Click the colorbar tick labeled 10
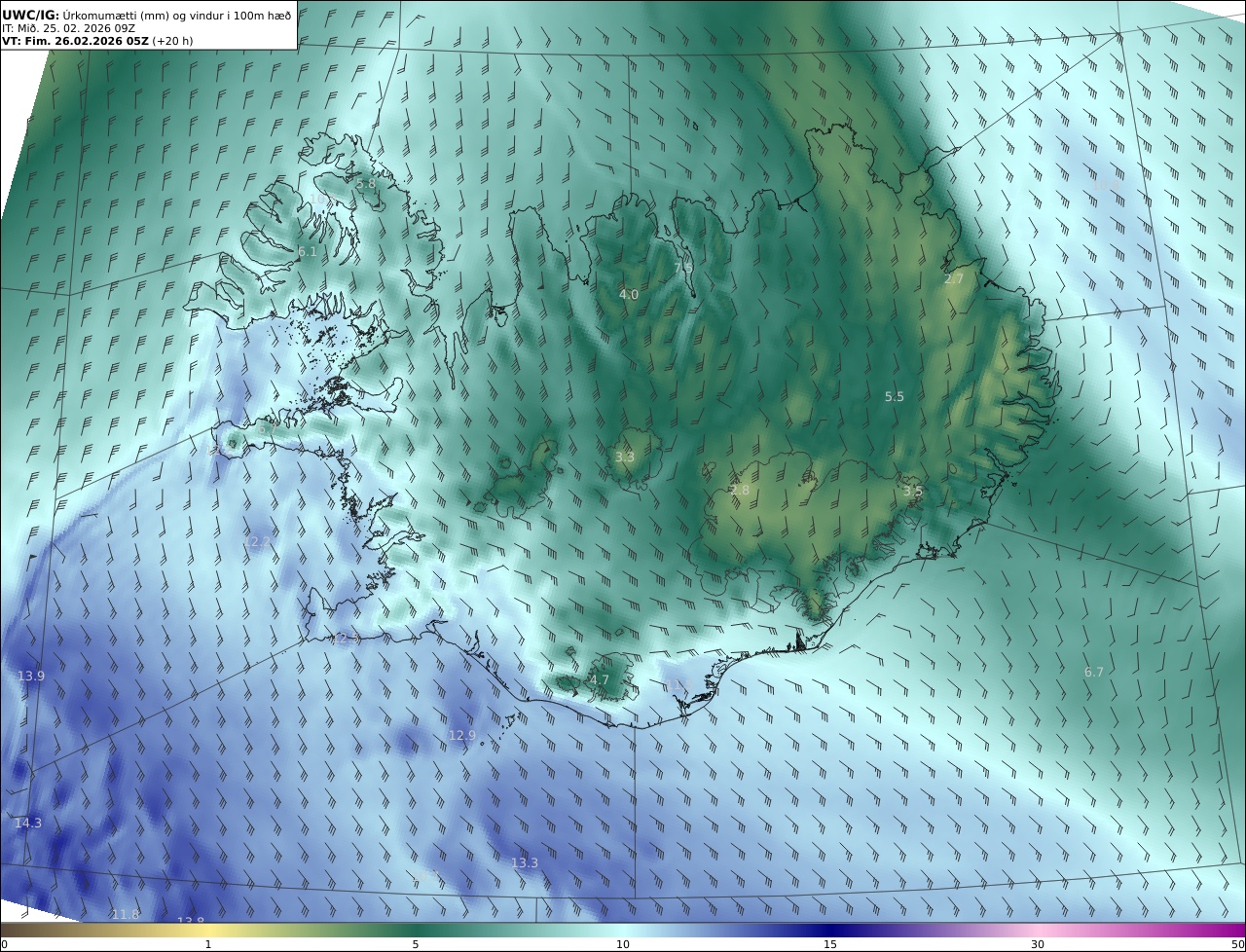Viewport: 1246px width, 952px height. 623,944
